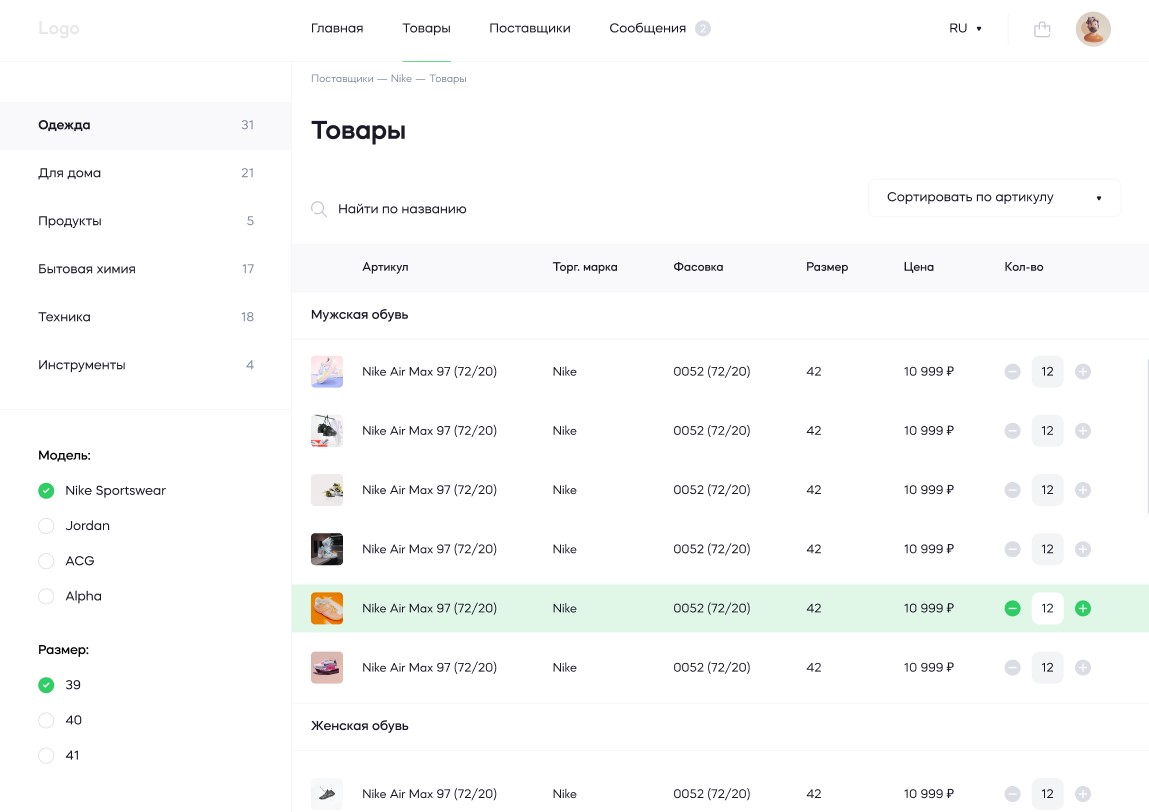Open the RU language dropdown
The image size is (1149, 812).
965,29
